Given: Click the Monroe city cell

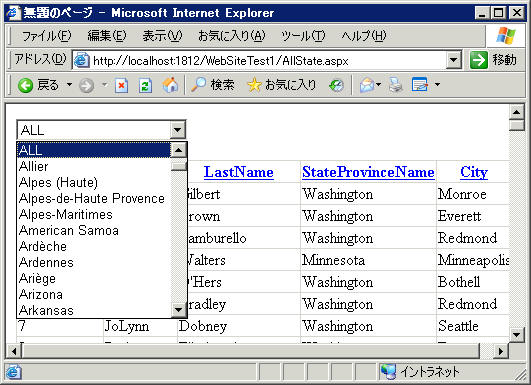Looking at the screenshot, I should click(473, 194).
